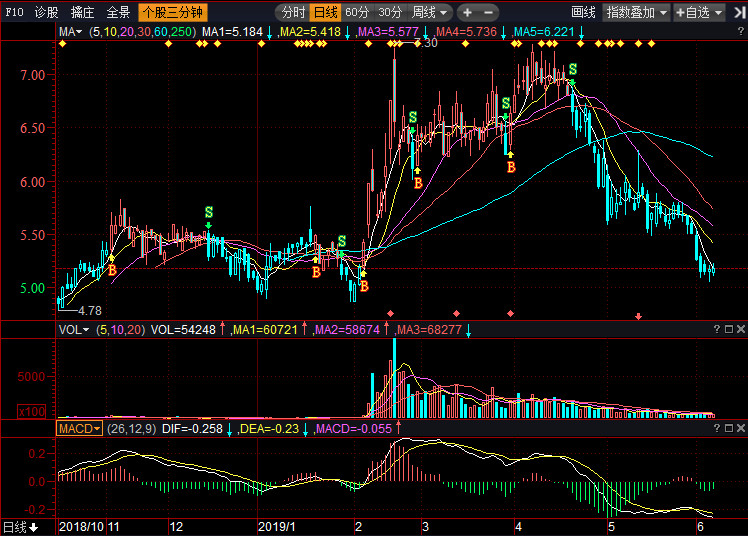Click the MA1=5.184 value

[x=232, y=32]
